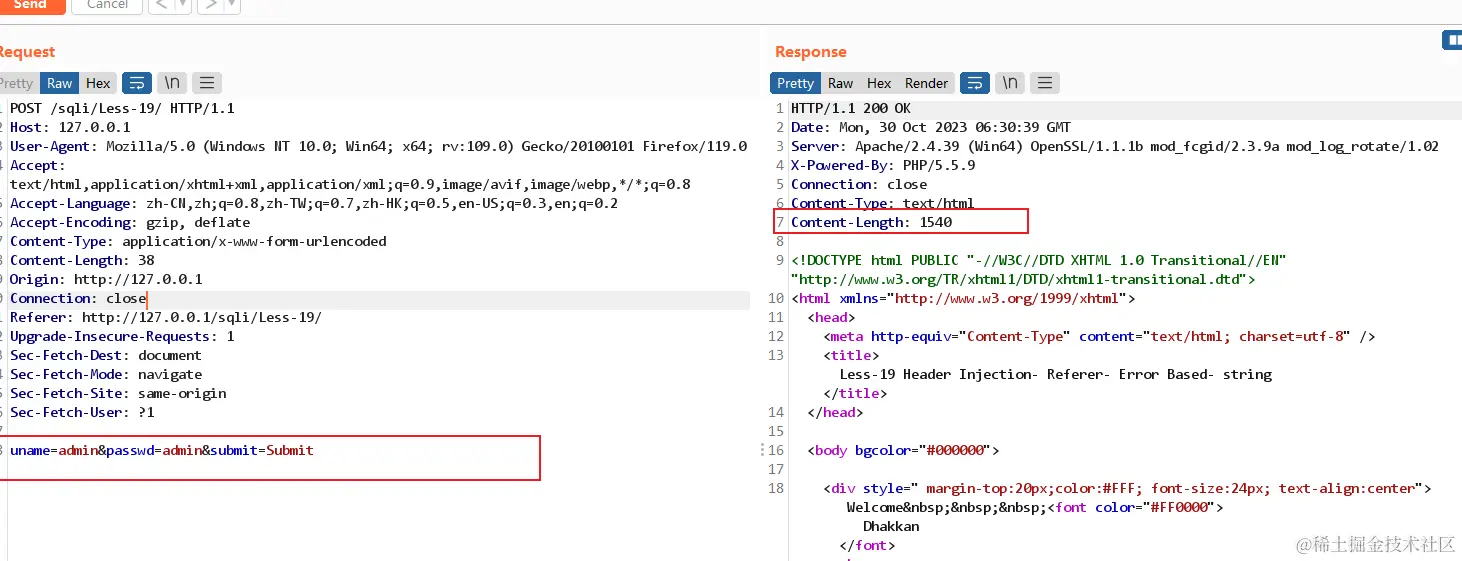1462x561 pixels.
Task: Toggle non-printable characters in Request panel
Action: pyautogui.click(x=172, y=83)
